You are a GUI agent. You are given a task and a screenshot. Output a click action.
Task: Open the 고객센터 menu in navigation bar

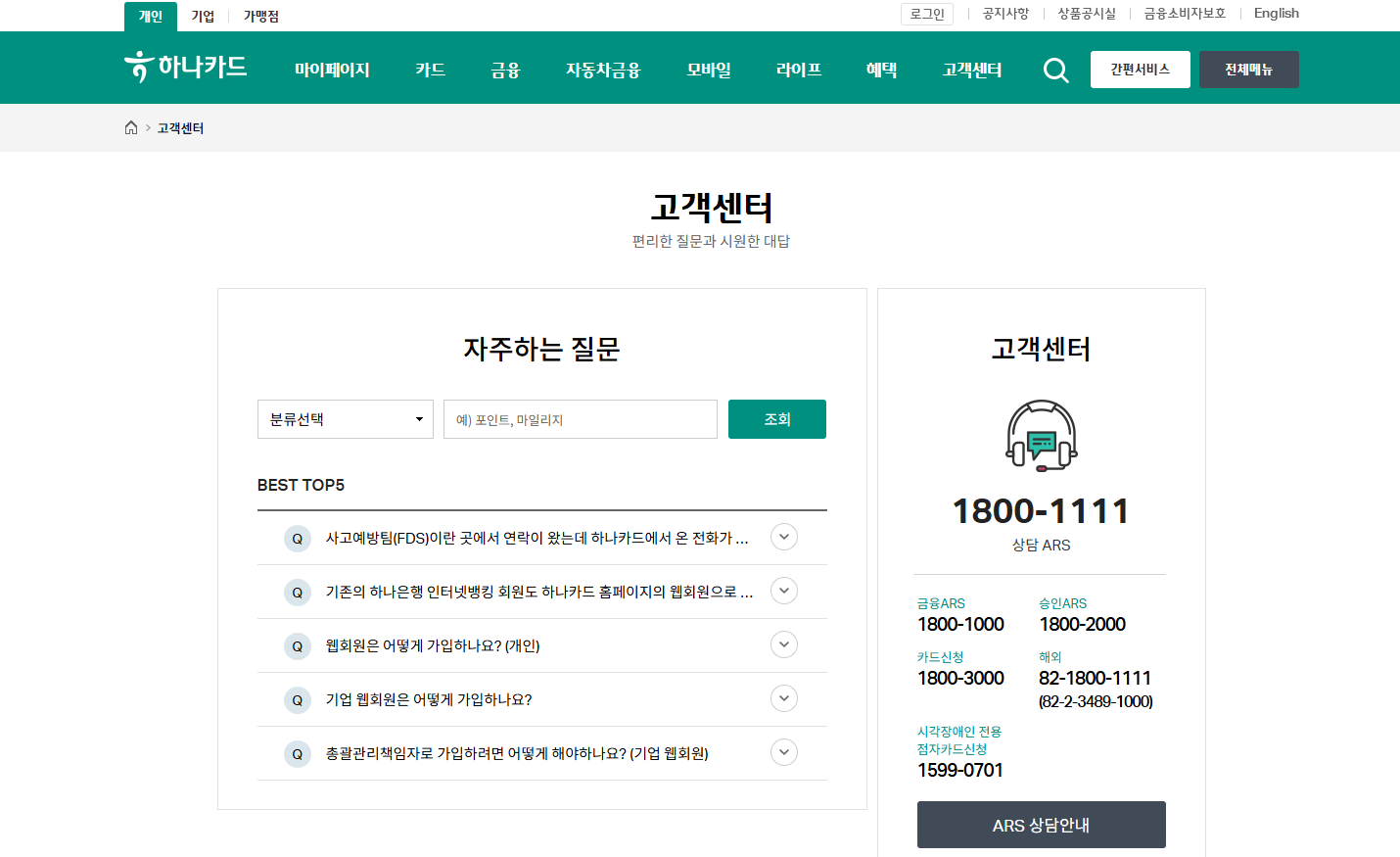pyautogui.click(x=972, y=70)
